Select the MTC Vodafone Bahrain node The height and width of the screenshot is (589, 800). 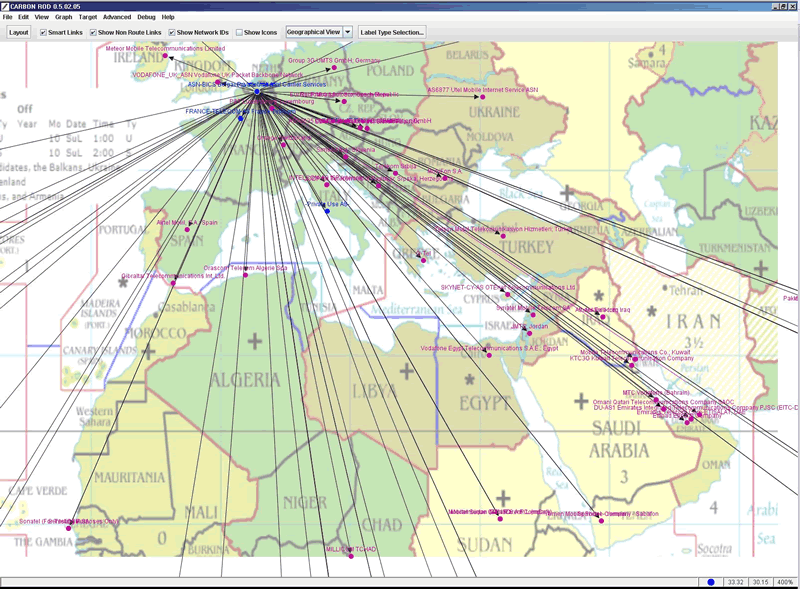click(x=656, y=400)
